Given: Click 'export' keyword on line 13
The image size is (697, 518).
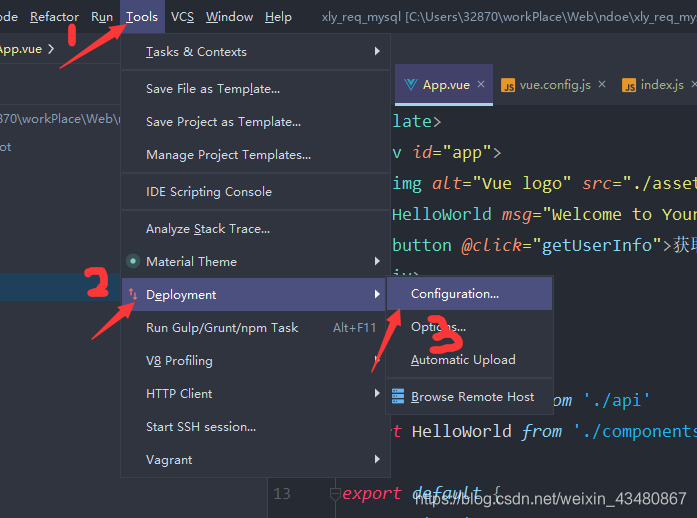Looking at the screenshot, I should click(372, 493).
